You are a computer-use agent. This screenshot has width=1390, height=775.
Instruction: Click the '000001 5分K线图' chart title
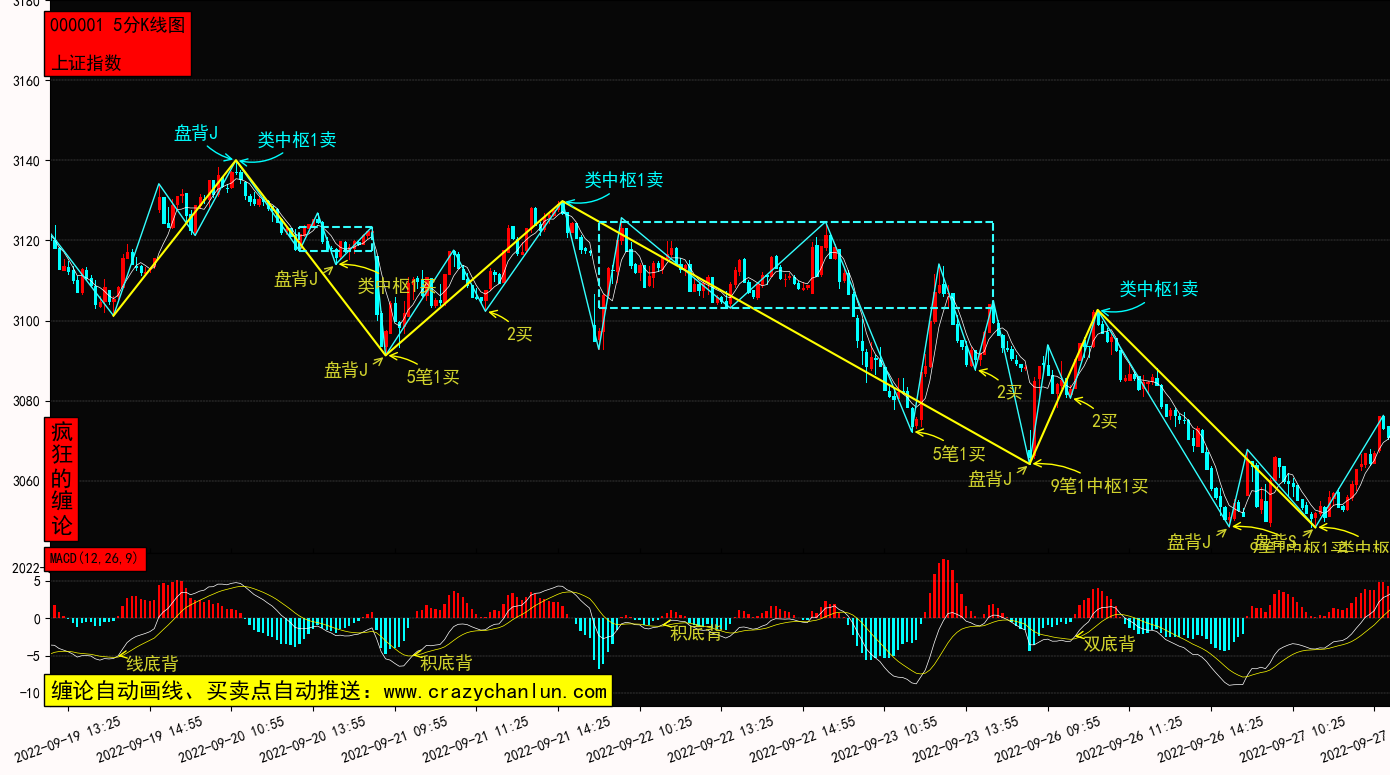[x=118, y=26]
